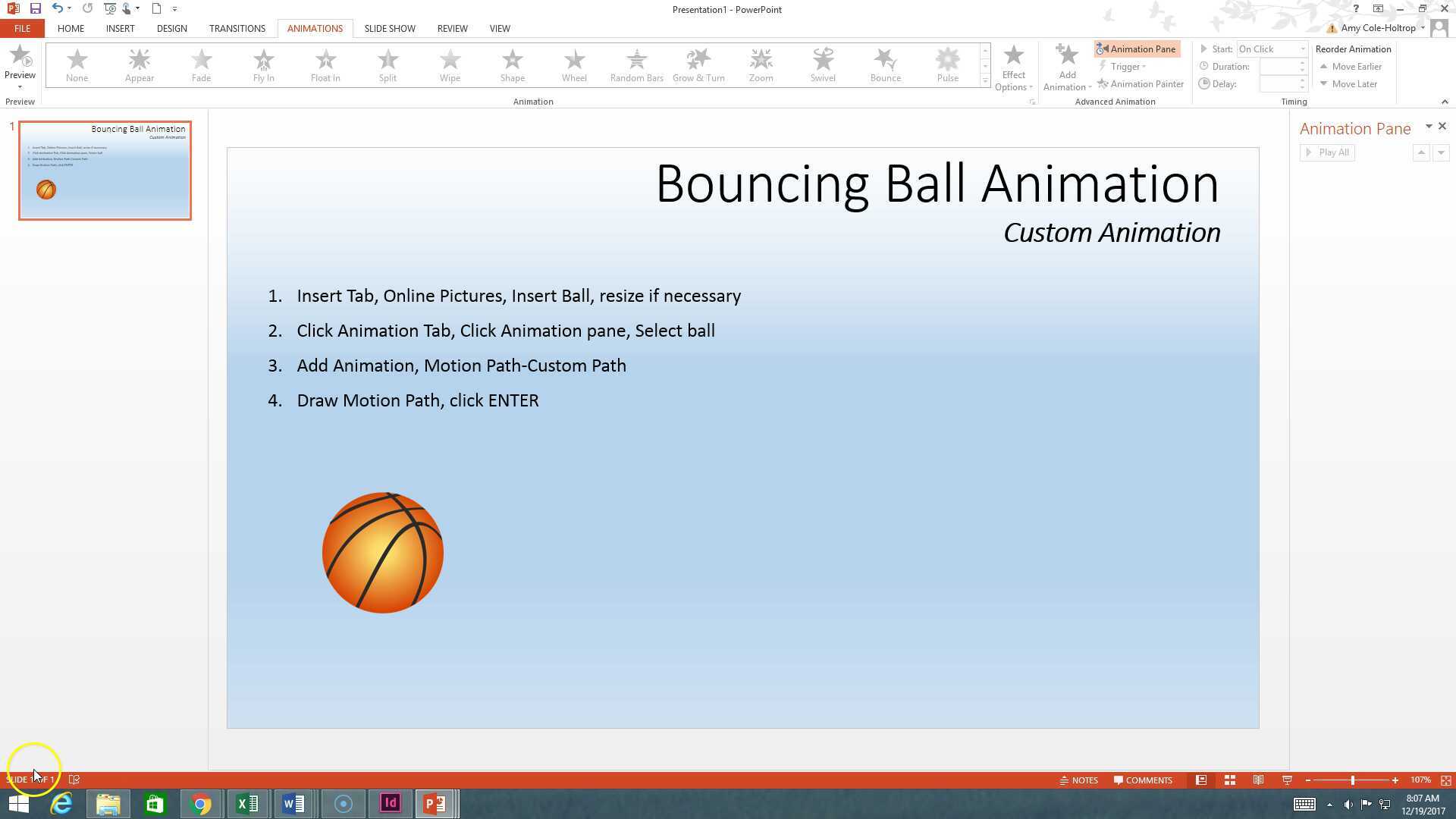The image size is (1456, 819).
Task: Click the Play All button
Action: click(1327, 152)
